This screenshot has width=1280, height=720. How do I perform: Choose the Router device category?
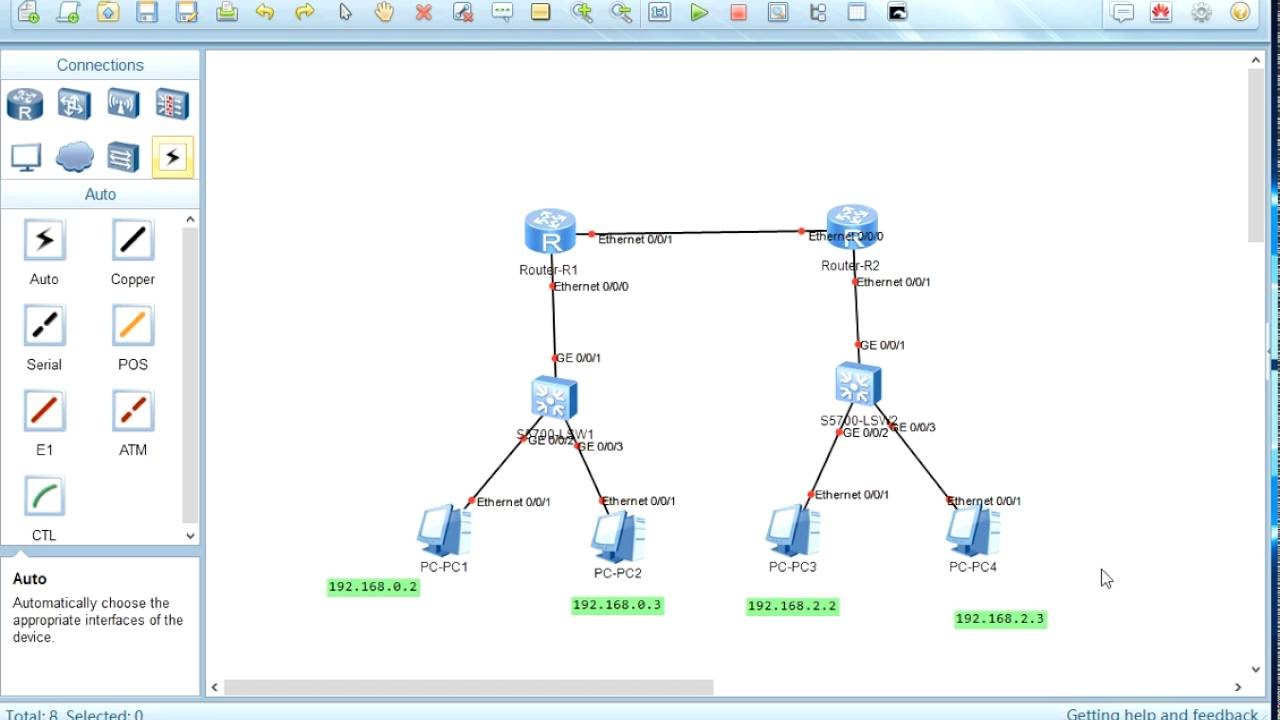(25, 104)
